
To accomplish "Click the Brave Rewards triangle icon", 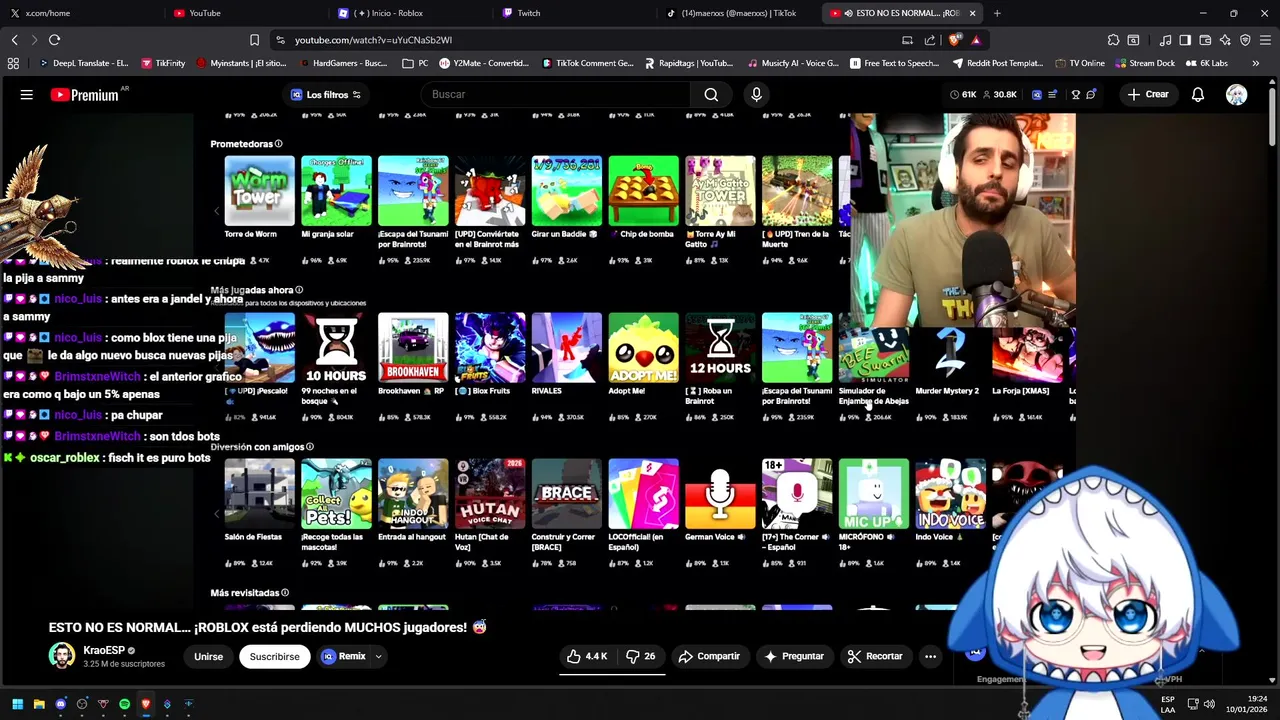I will (x=976, y=40).
